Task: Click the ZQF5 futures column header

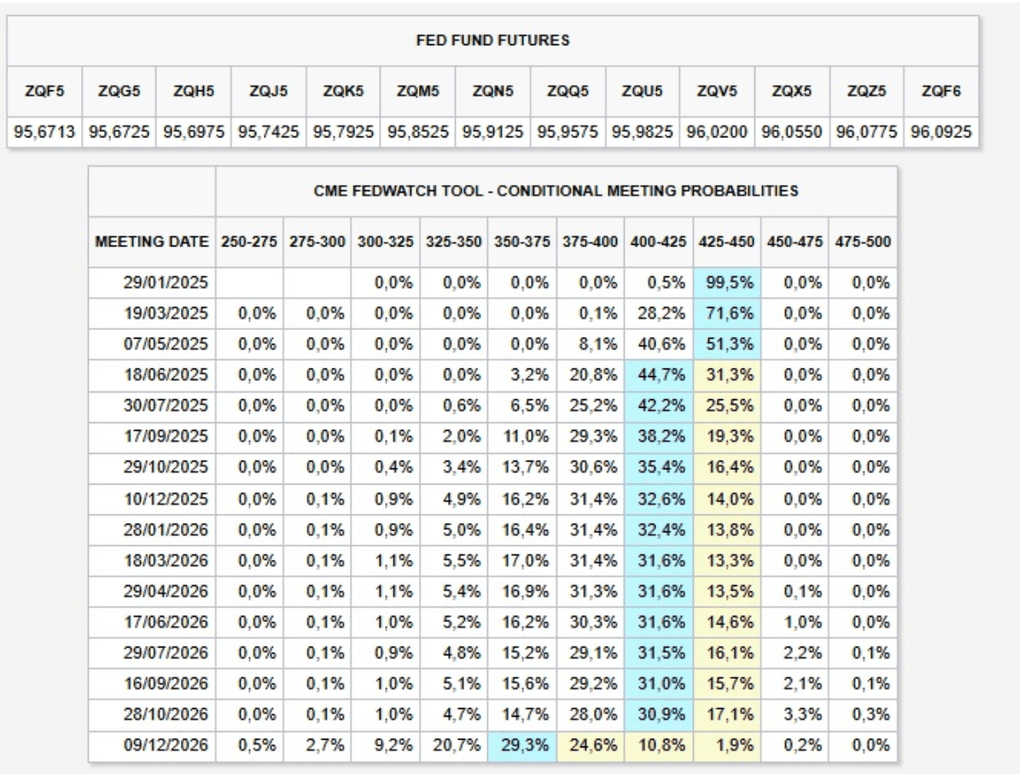Action: [45, 91]
